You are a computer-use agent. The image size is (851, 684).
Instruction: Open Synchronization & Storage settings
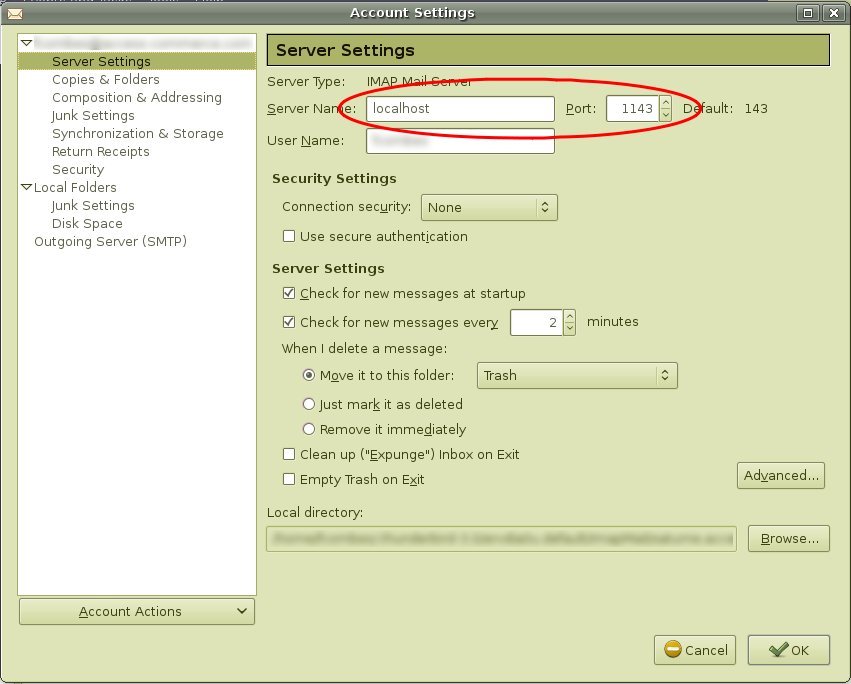click(137, 133)
